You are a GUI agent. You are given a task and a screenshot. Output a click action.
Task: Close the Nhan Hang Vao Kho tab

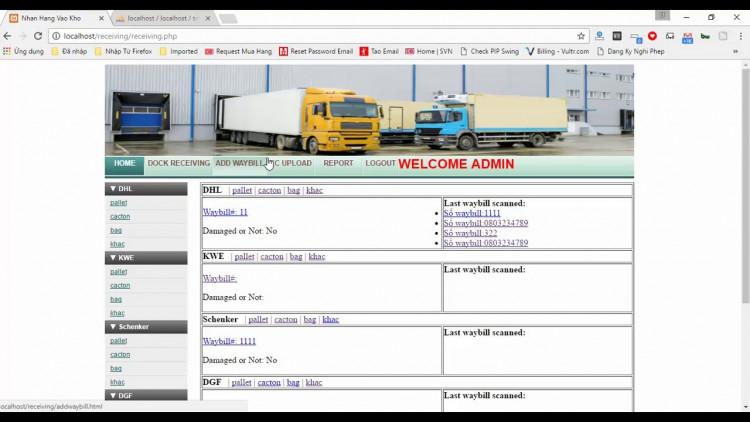pyautogui.click(x=101, y=18)
